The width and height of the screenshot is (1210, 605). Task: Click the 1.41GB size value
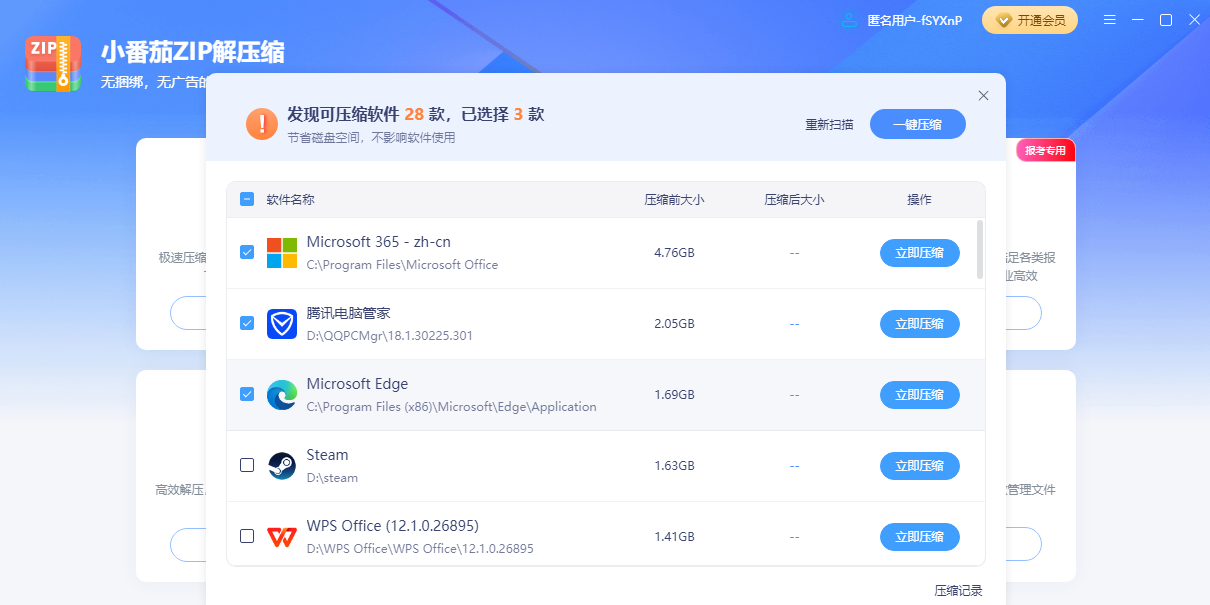tap(674, 537)
